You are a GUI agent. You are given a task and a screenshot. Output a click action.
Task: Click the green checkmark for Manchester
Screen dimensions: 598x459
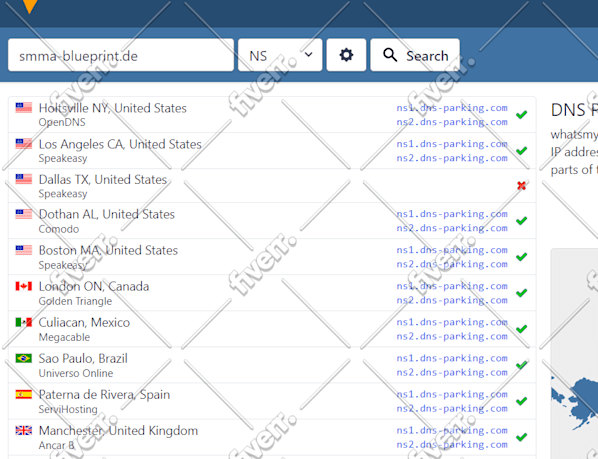[521, 437]
